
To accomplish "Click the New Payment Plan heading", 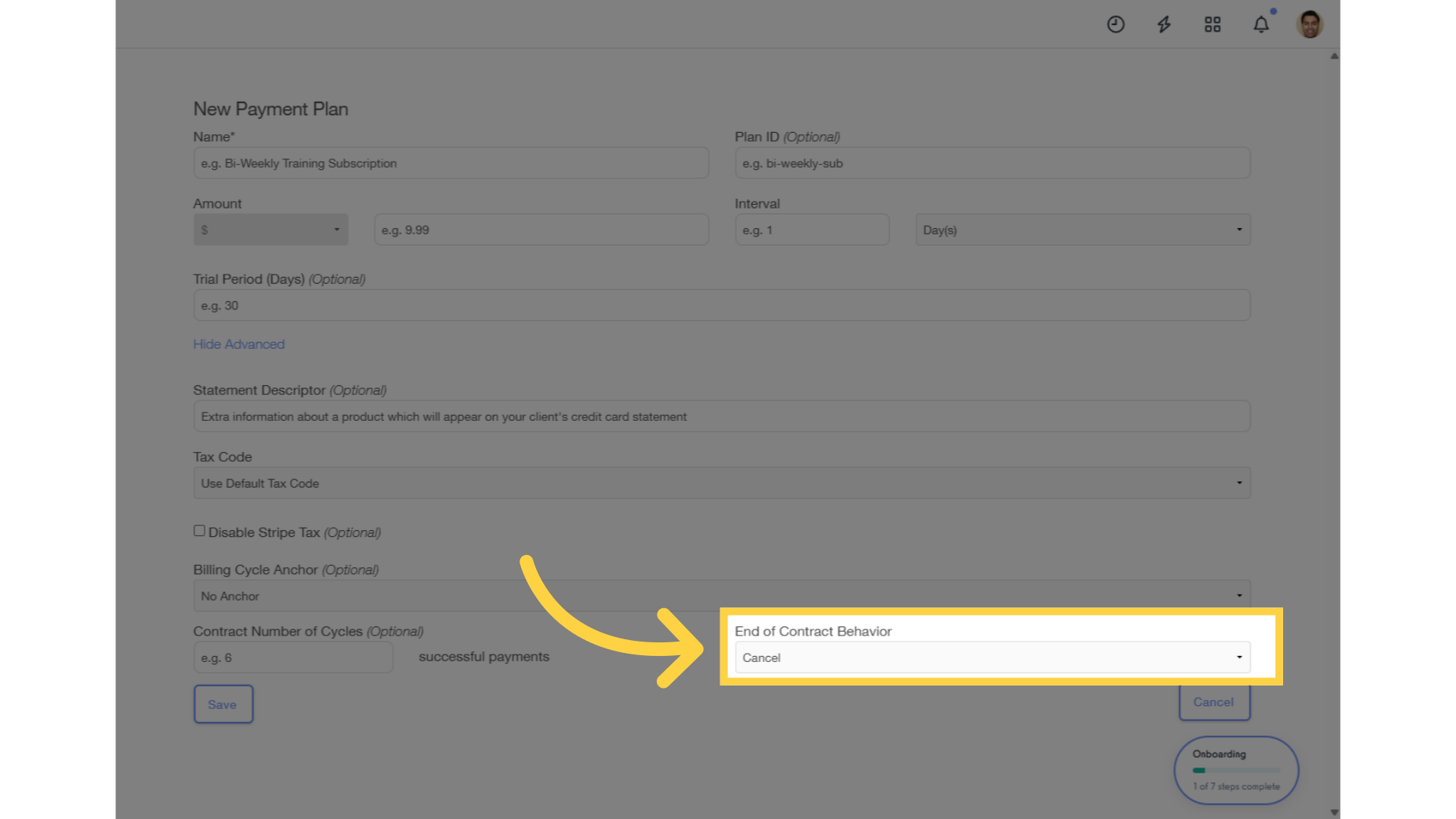I will (271, 109).
